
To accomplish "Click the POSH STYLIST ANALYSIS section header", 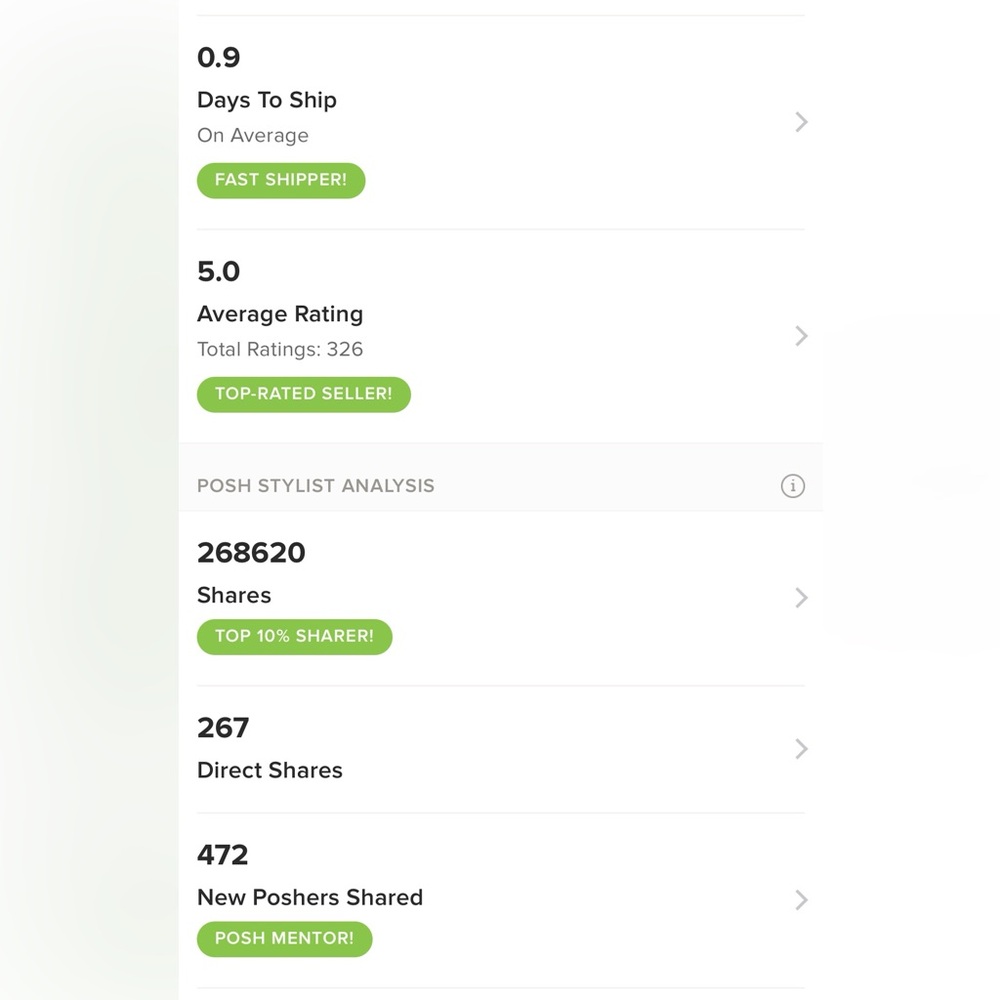I will coord(316,486).
